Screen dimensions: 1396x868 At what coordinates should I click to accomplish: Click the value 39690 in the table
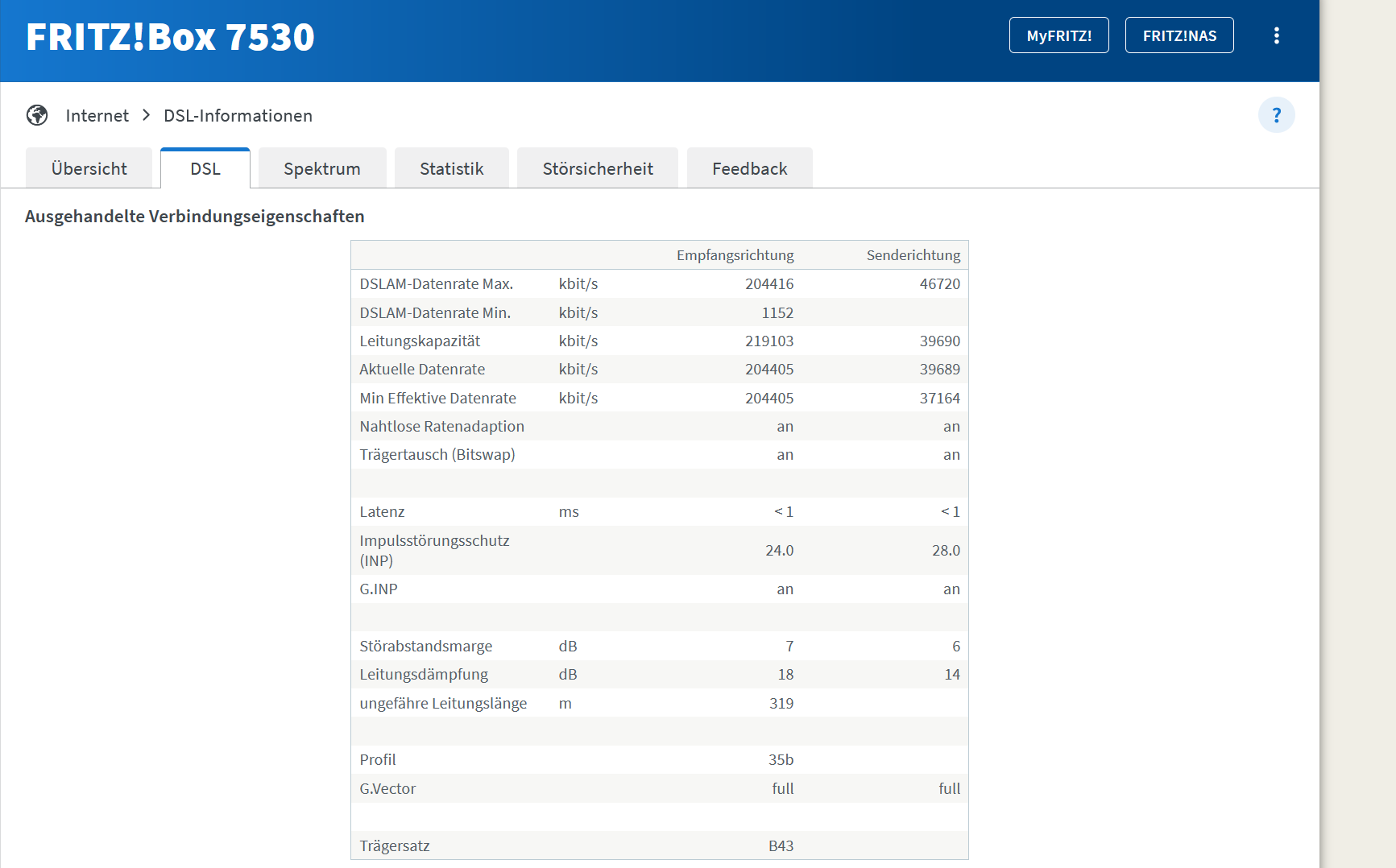click(x=940, y=341)
